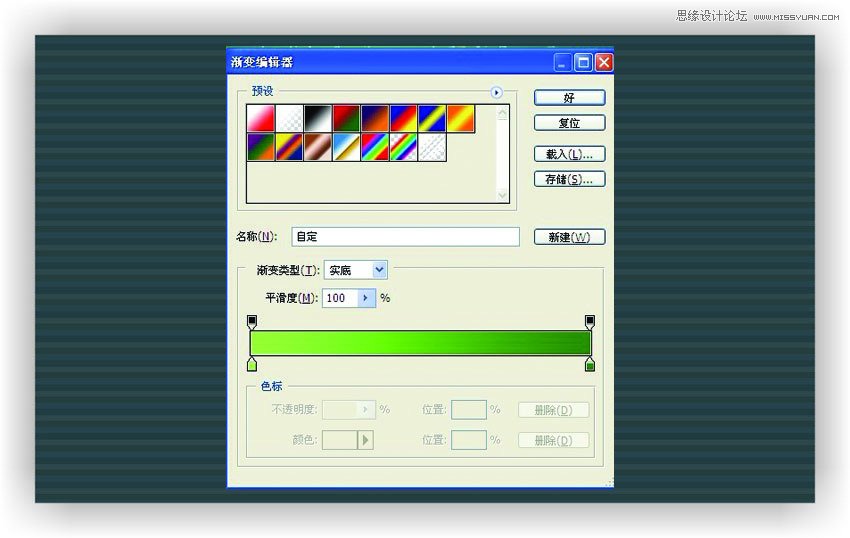Open the presets flyout menu arrow
Screen dimensions: 850x538
point(497,92)
